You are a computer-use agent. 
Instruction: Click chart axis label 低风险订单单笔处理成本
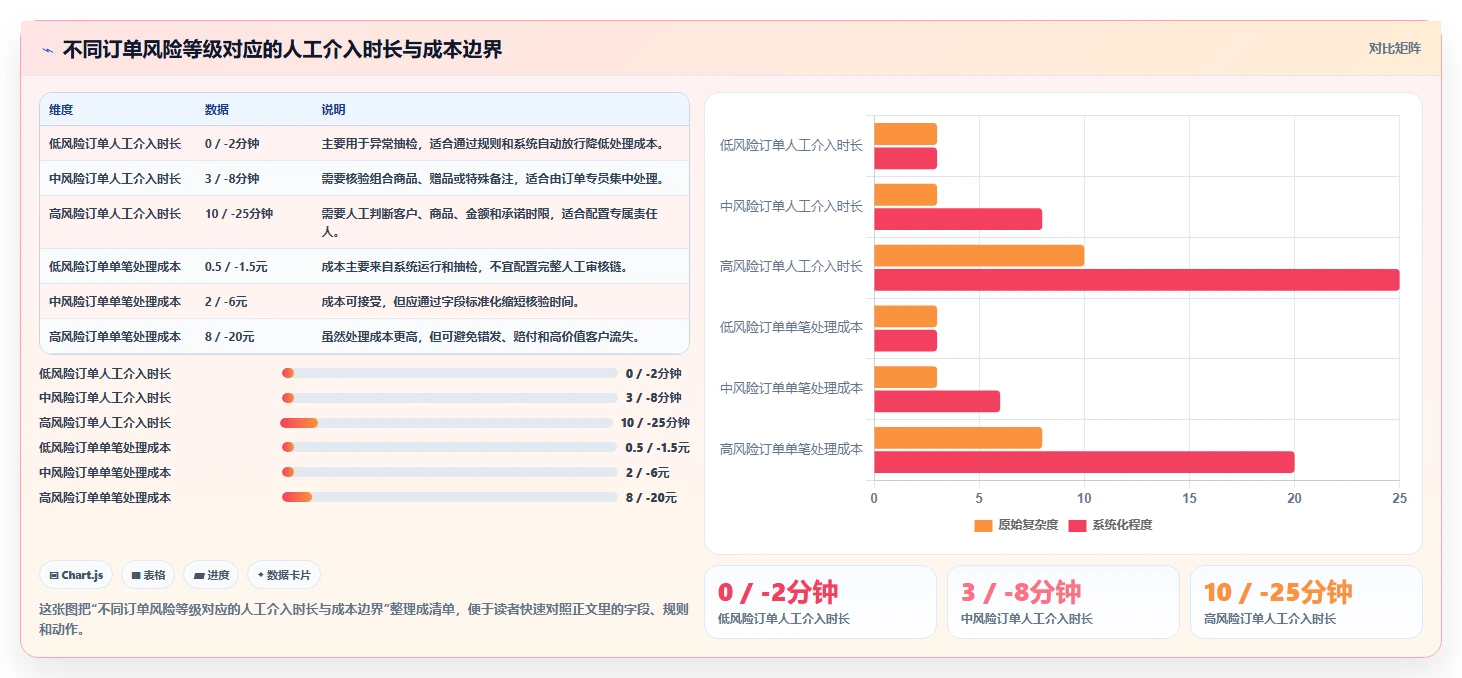791,327
